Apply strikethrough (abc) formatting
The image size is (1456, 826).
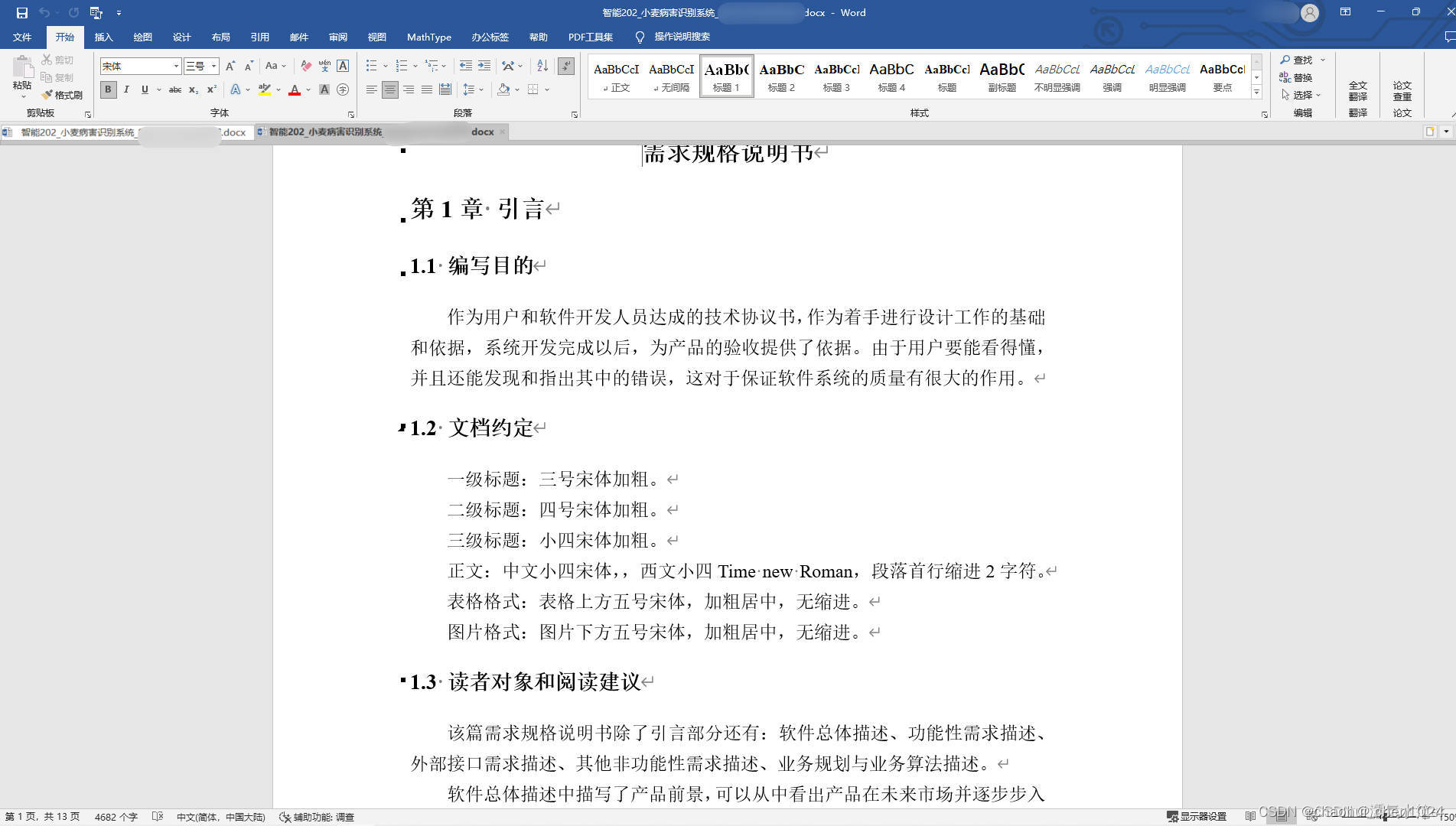[x=175, y=89]
